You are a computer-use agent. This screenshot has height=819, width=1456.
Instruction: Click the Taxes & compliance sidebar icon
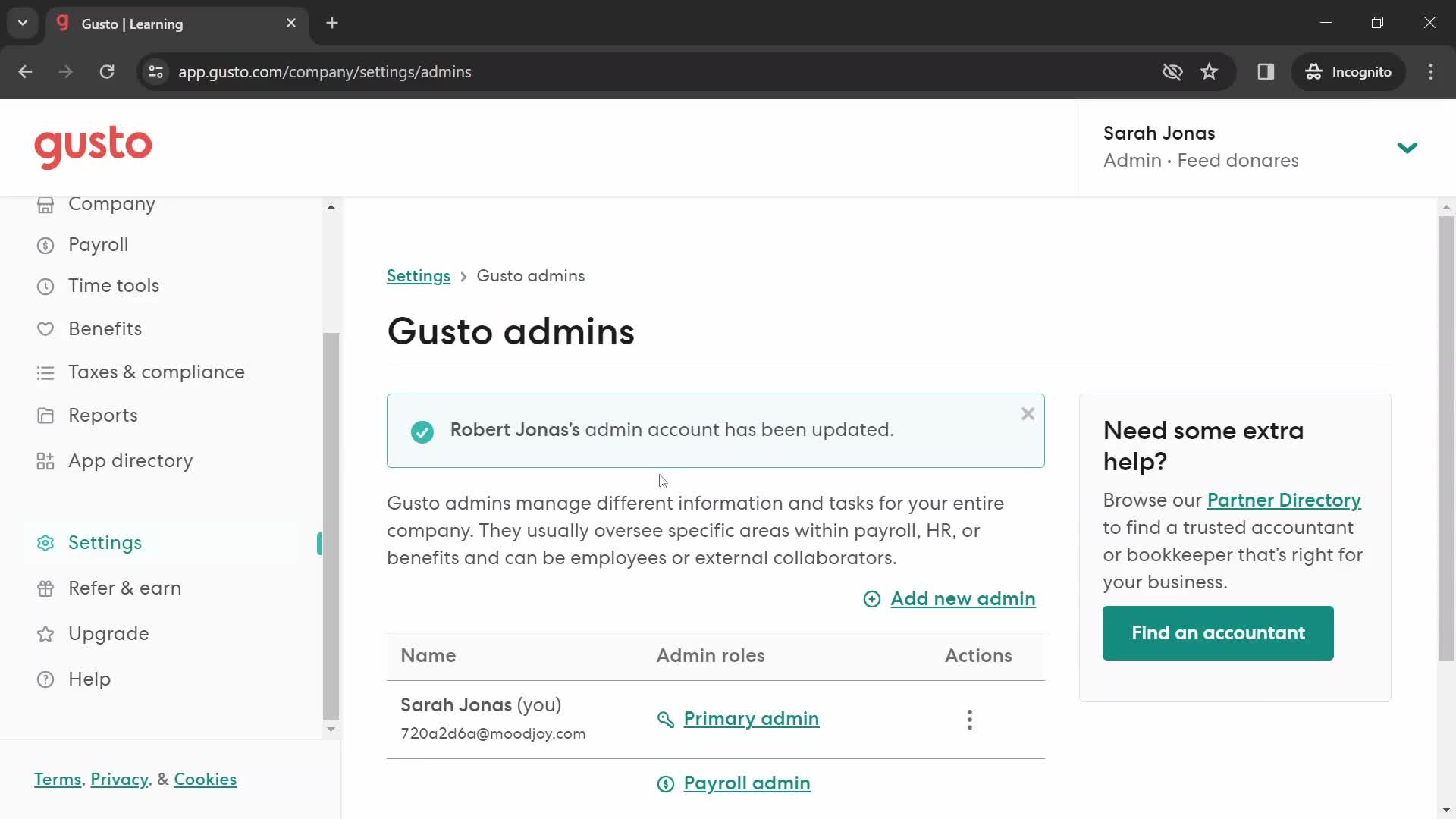click(x=45, y=372)
